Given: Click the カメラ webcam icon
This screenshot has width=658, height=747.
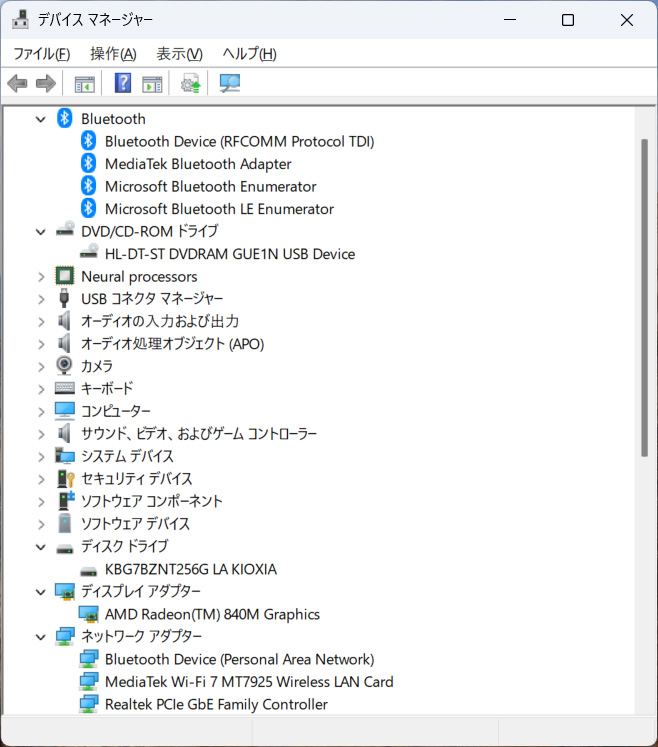Looking at the screenshot, I should (x=64, y=366).
